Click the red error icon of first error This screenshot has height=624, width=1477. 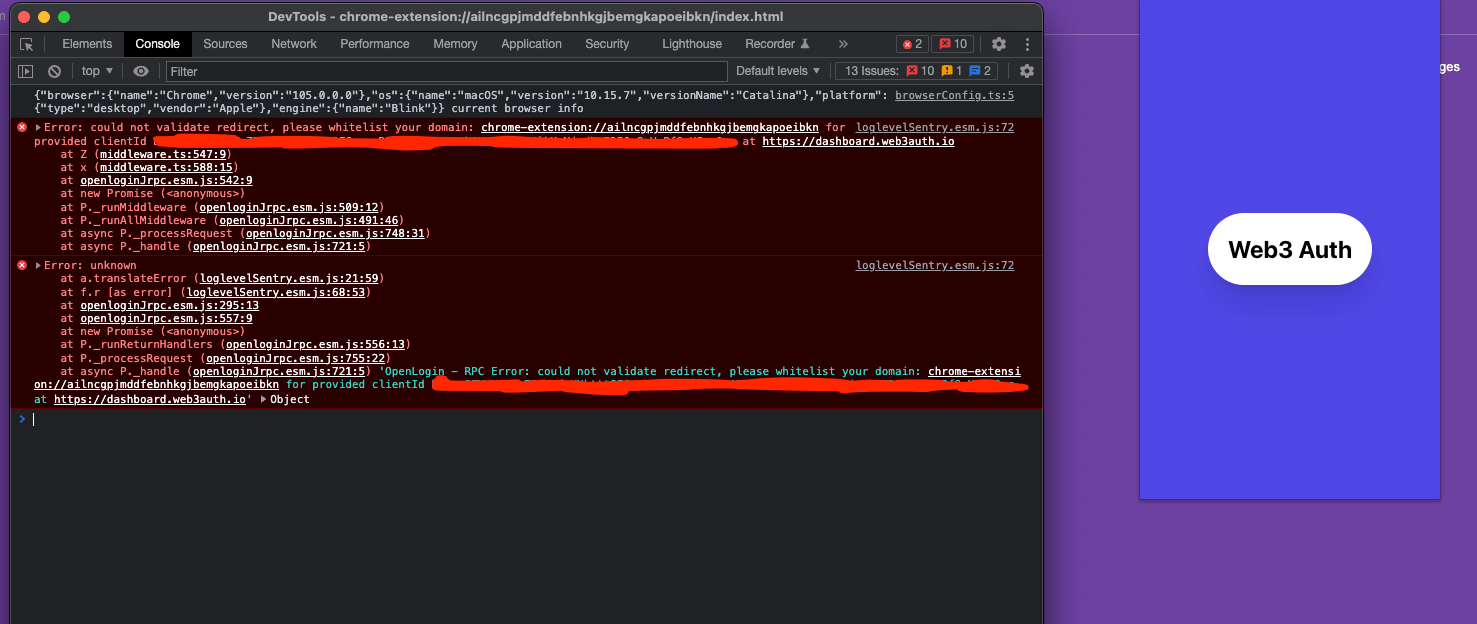(x=22, y=128)
